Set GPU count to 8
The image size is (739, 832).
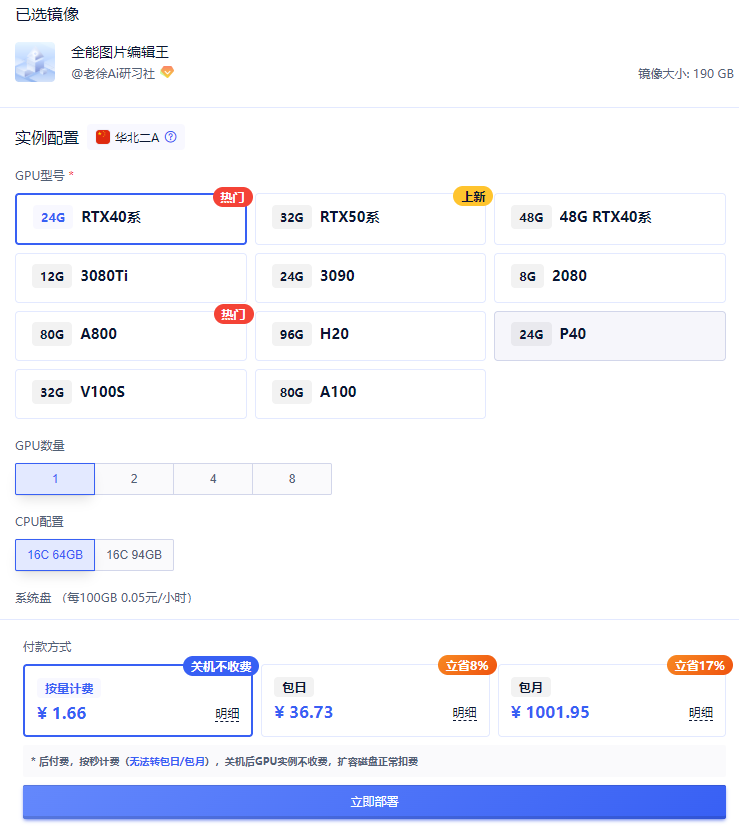(x=292, y=479)
